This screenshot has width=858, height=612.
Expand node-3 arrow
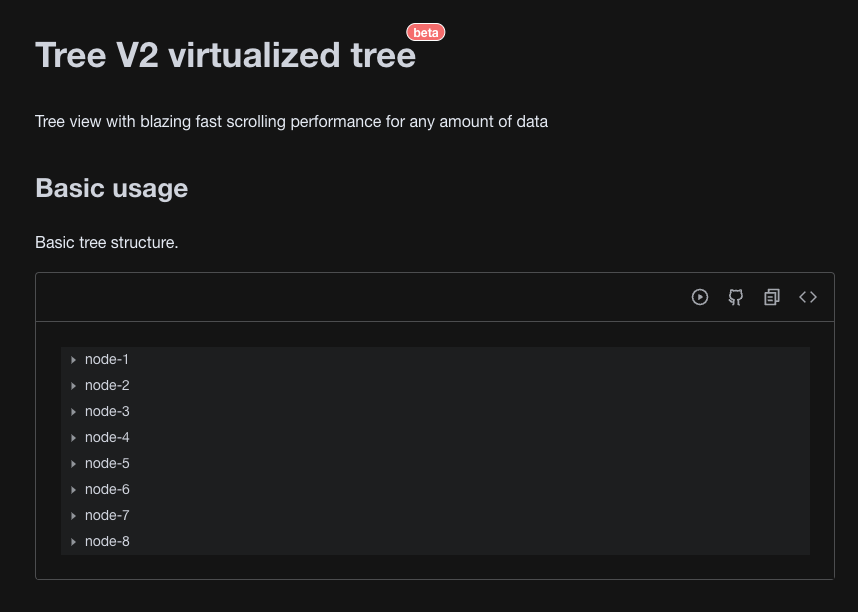tap(73, 412)
